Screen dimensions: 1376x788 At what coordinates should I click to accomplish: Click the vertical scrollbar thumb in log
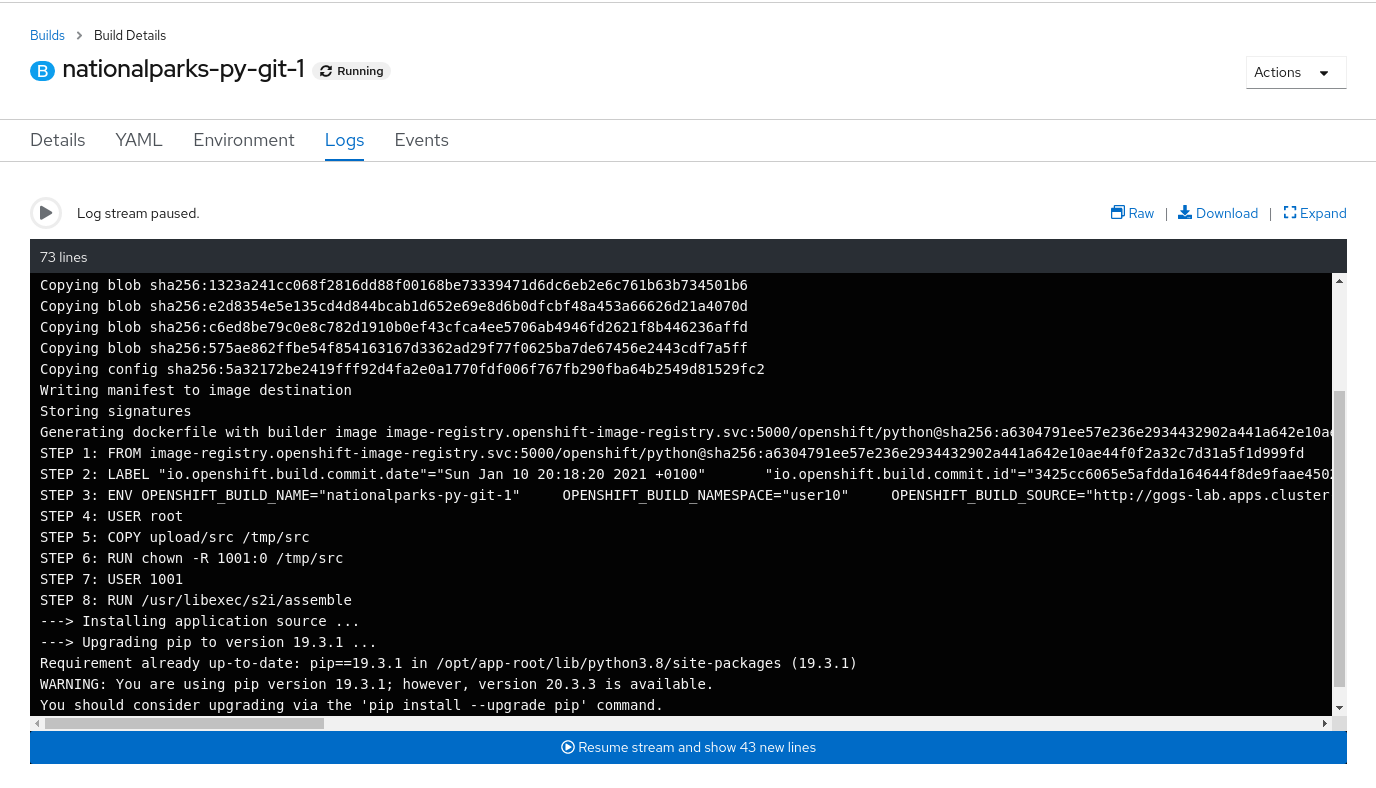click(x=1339, y=540)
